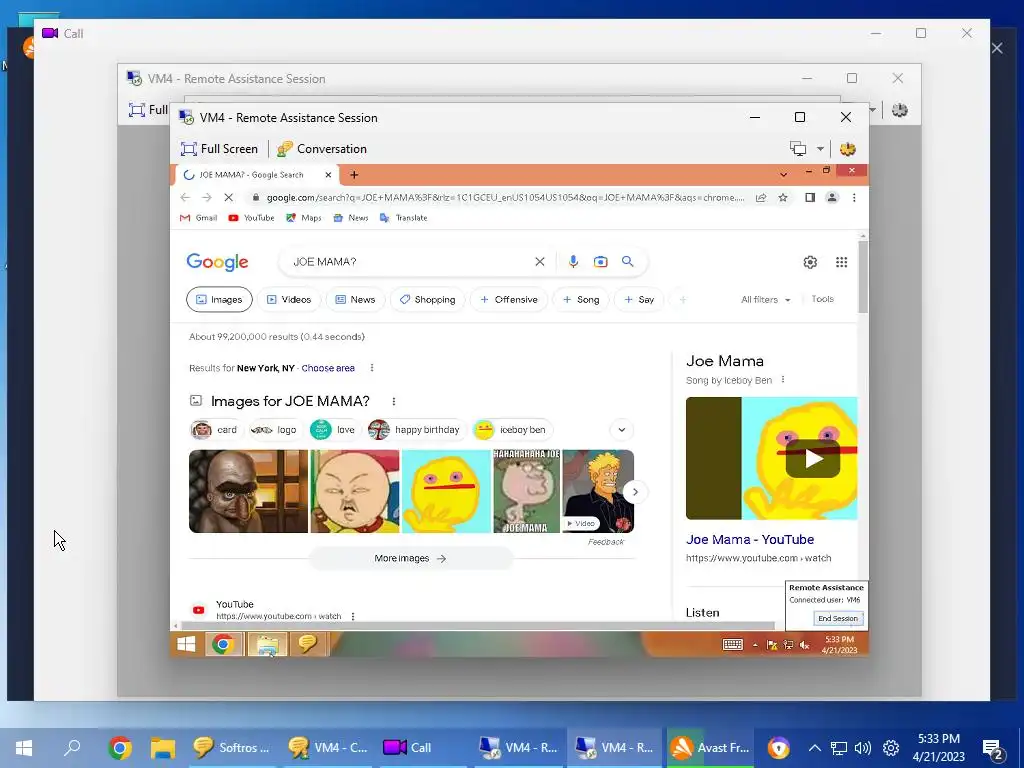Select the logo image chip
Screen dimensions: 1024x768
pyautogui.click(x=274, y=430)
